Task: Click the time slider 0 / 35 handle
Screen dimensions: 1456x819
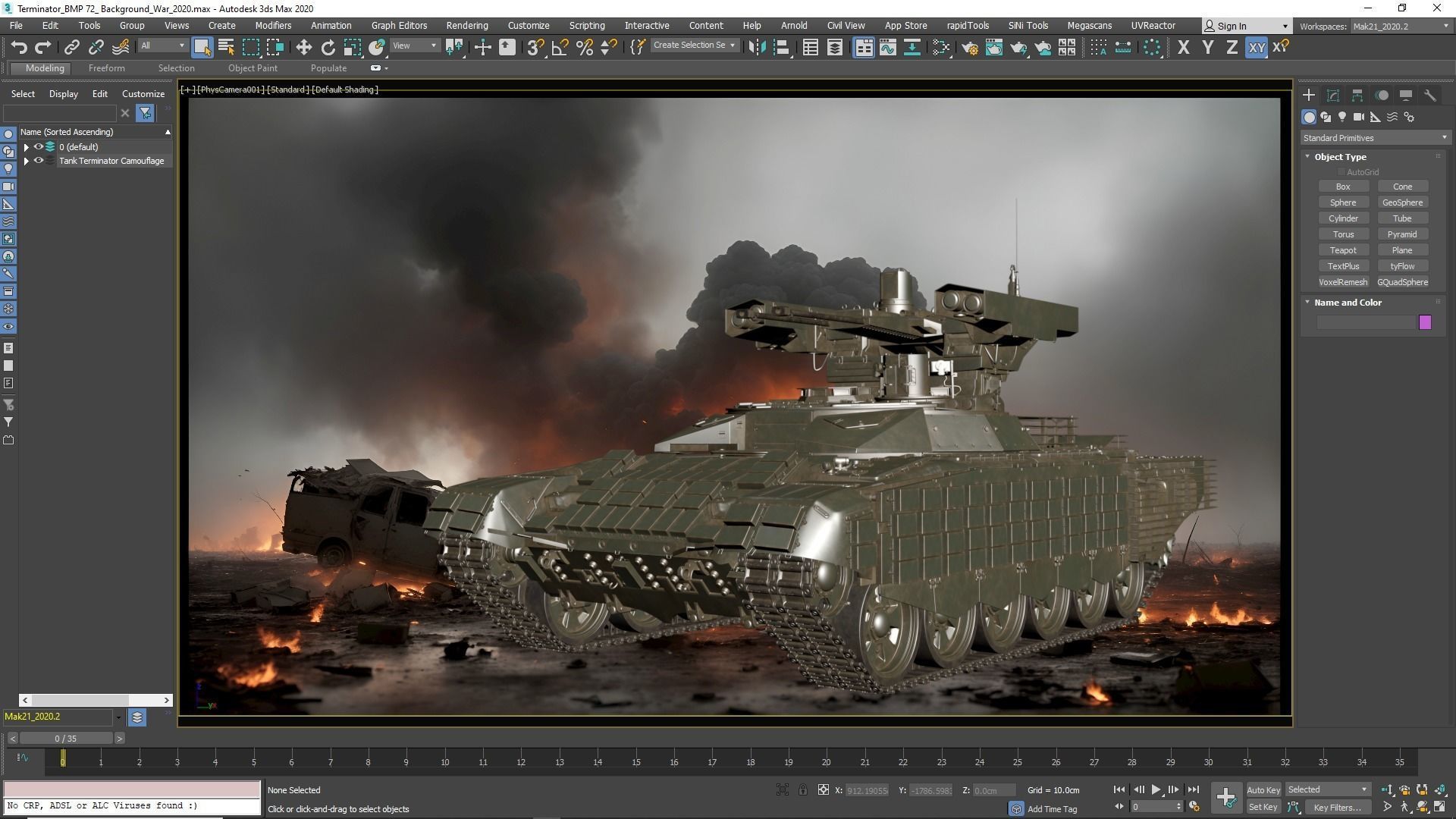Action: click(66, 739)
